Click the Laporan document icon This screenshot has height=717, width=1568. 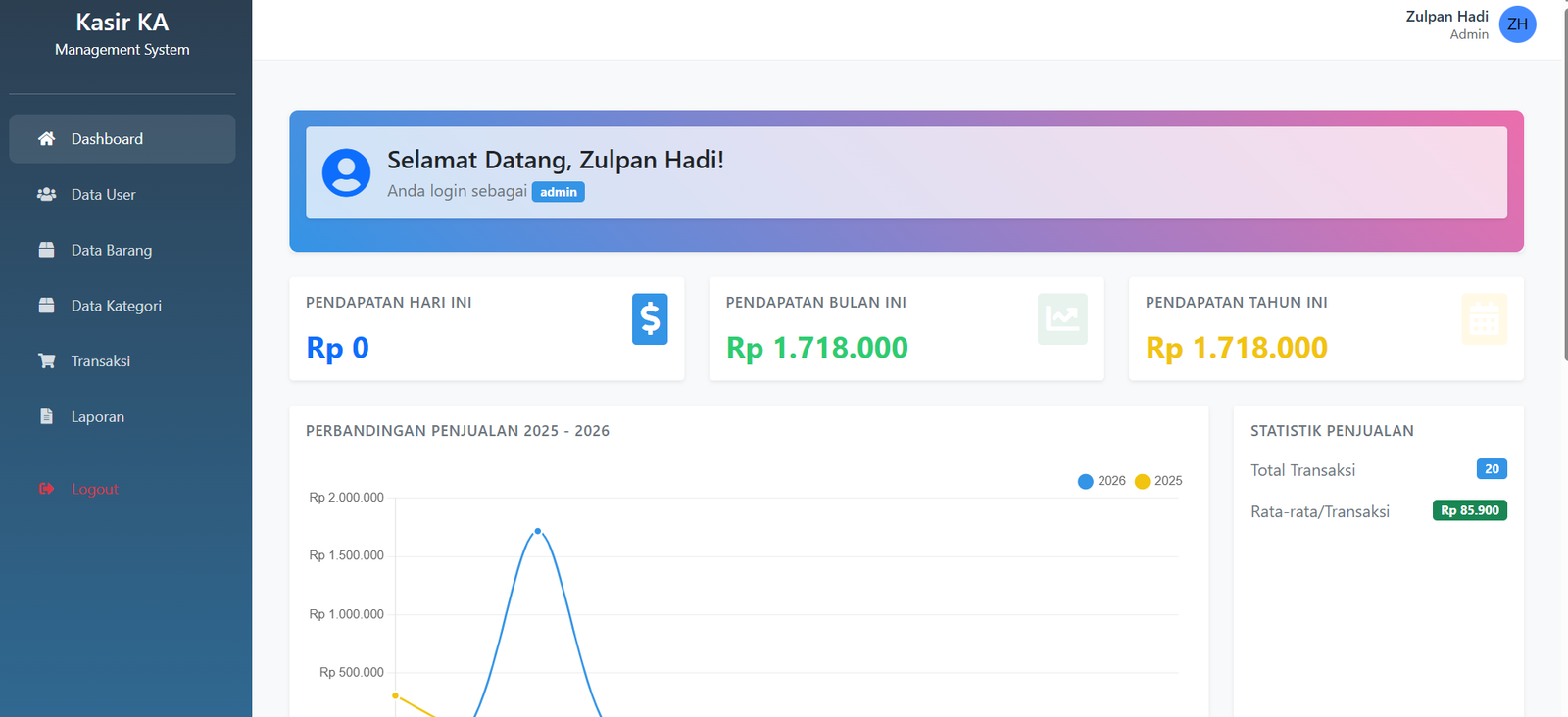[x=46, y=416]
